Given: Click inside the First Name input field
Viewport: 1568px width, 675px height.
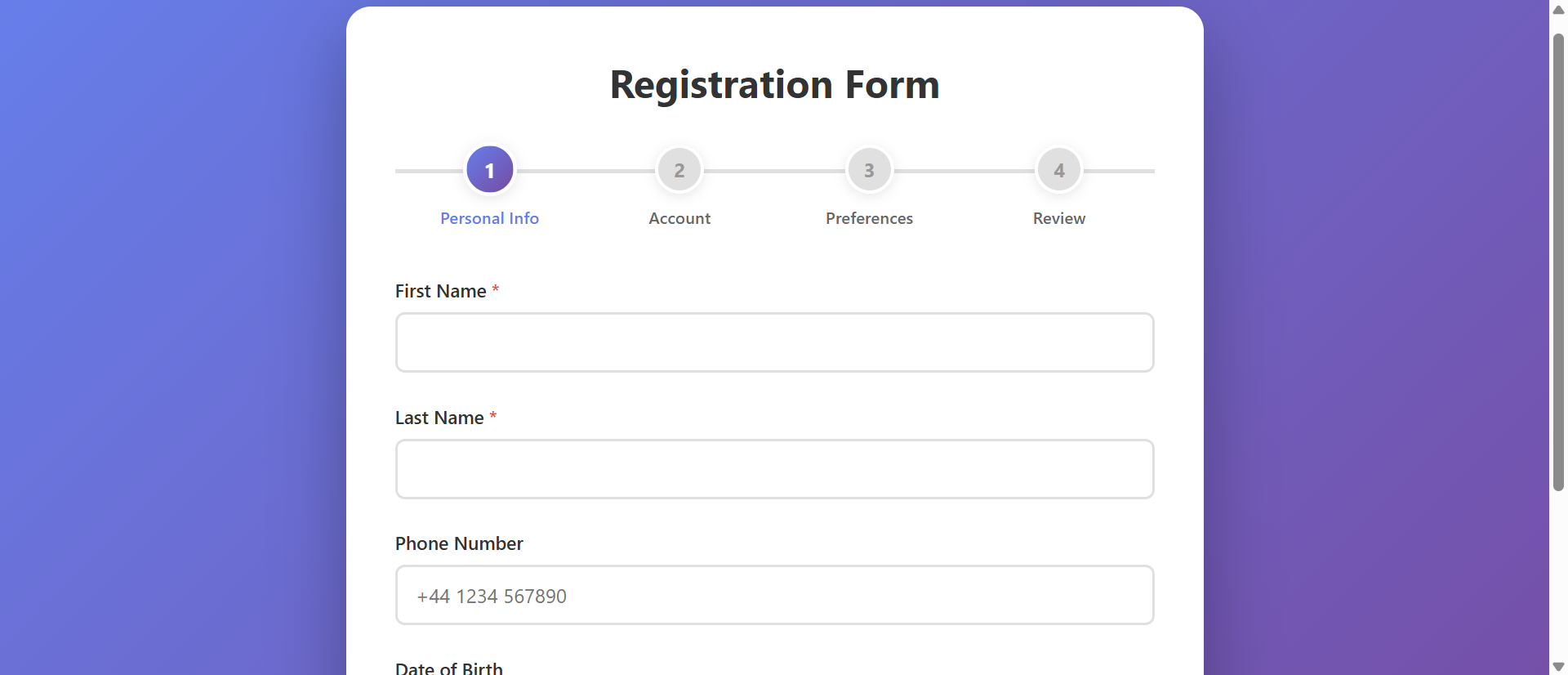Looking at the screenshot, I should point(774,342).
